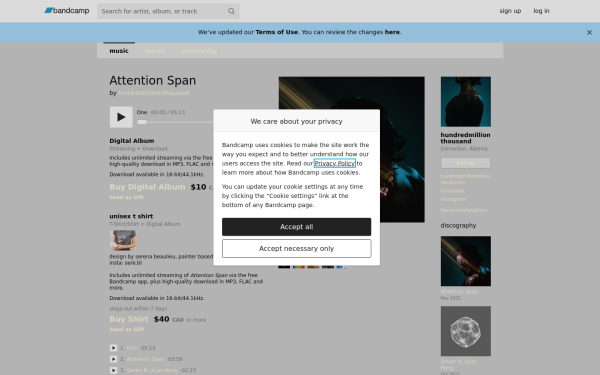Play track 1 One from the tracklist
This screenshot has width=600, height=375.
(x=113, y=348)
